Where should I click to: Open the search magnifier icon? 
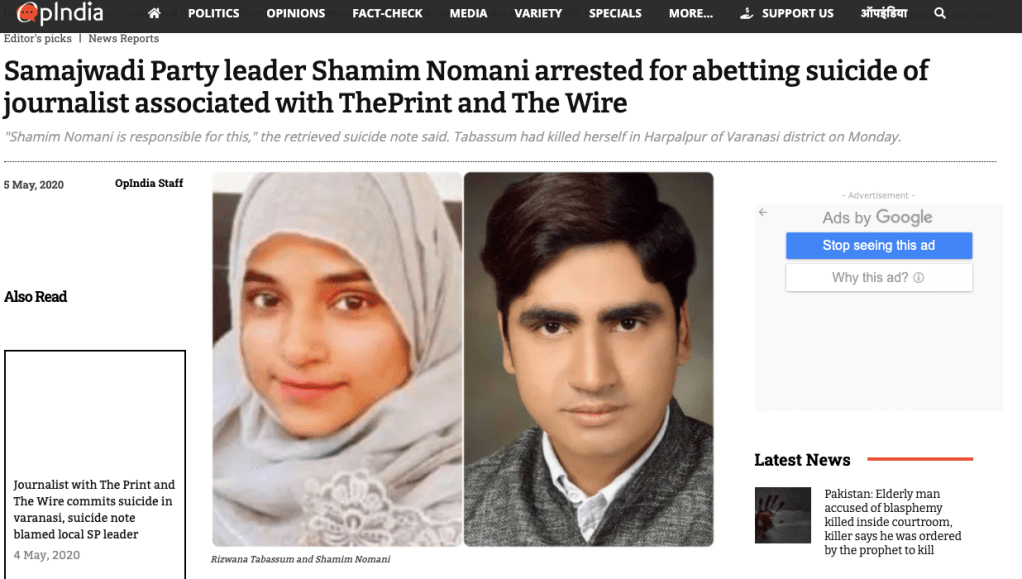click(x=939, y=13)
